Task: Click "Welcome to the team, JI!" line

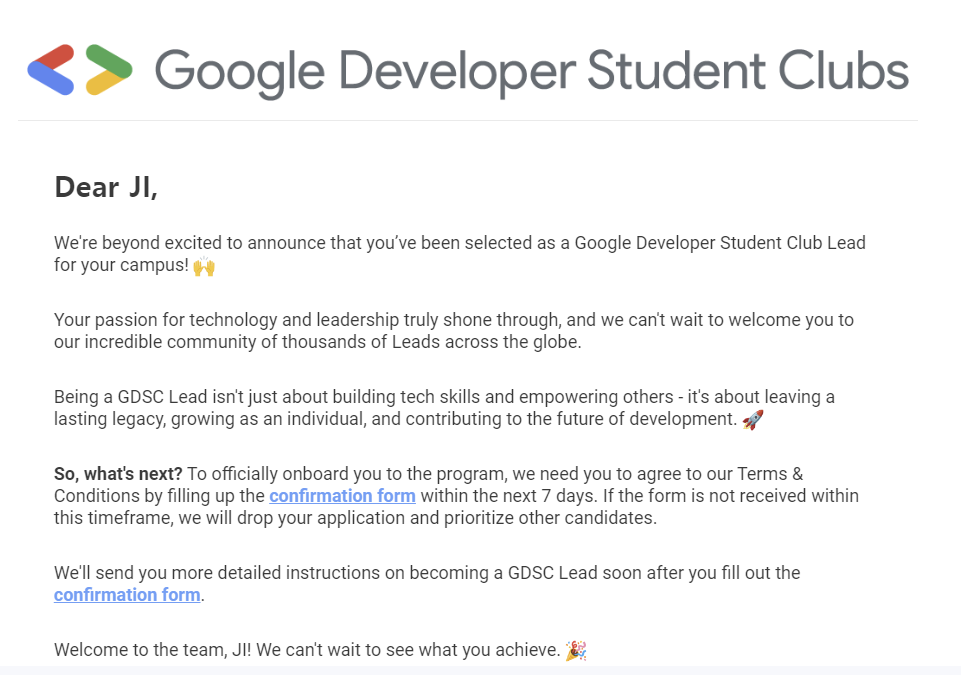Action: coord(307,650)
